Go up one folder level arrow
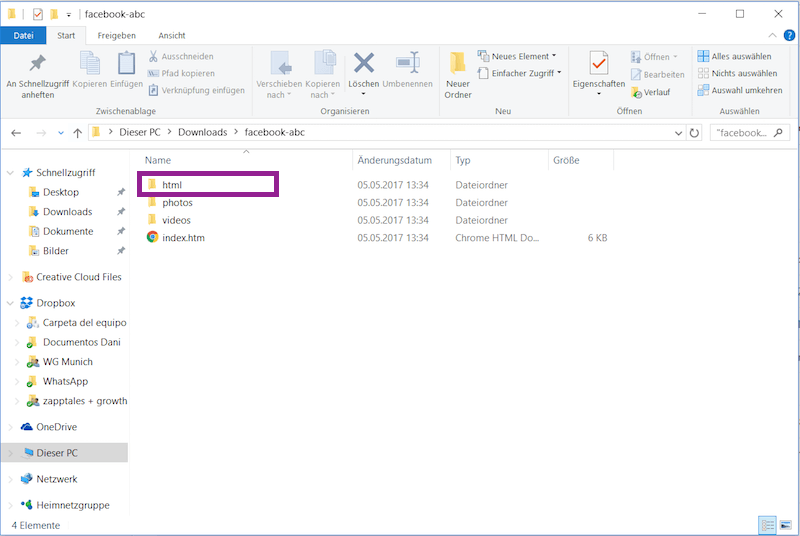 [x=78, y=133]
